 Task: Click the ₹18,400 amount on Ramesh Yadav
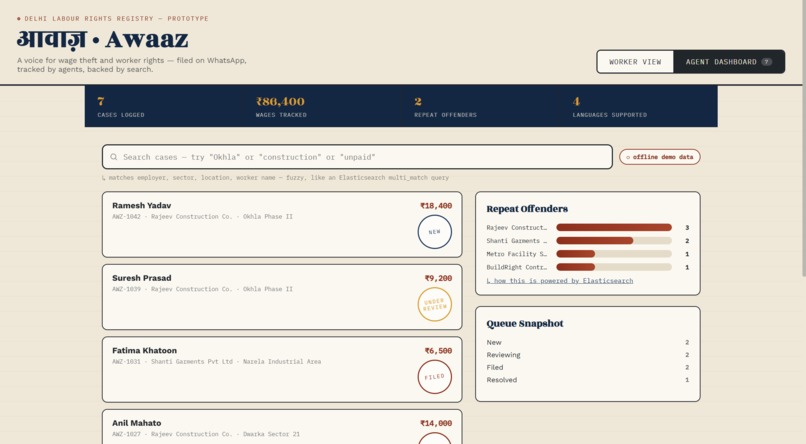(436, 206)
